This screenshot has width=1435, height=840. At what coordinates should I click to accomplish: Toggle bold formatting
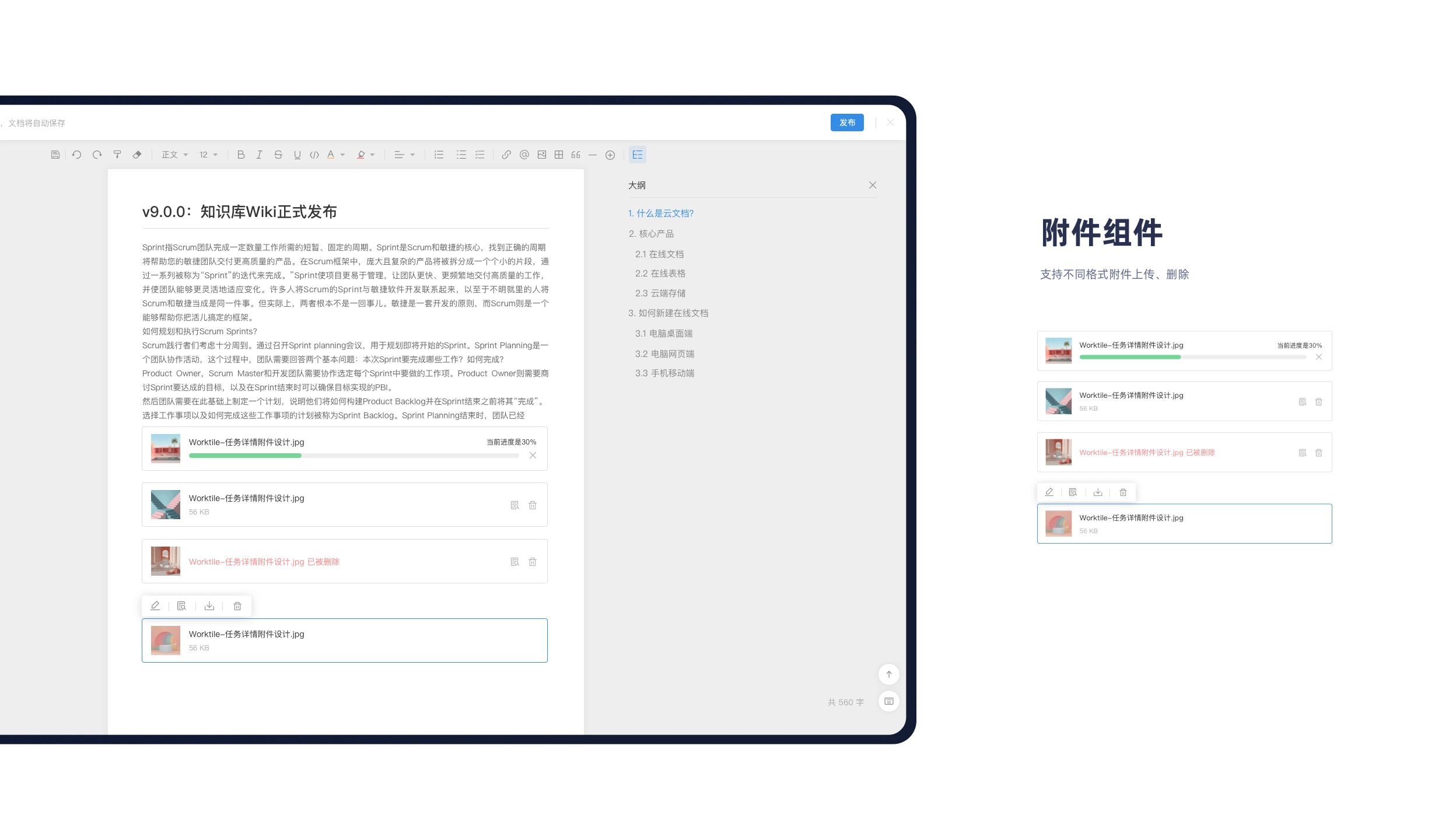pyautogui.click(x=241, y=155)
